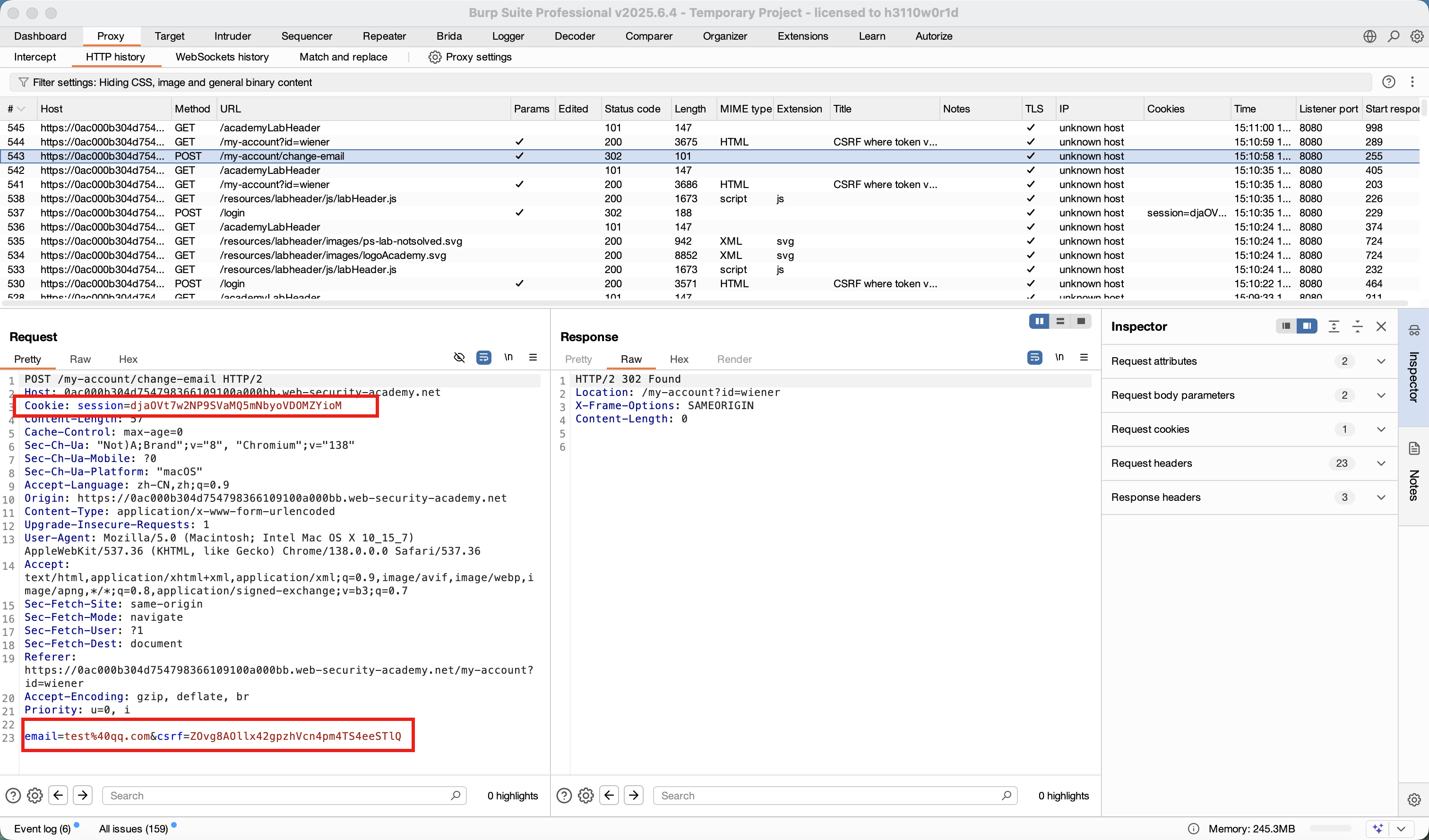
Task: Switch to Intercept sub-tab
Action: point(34,57)
